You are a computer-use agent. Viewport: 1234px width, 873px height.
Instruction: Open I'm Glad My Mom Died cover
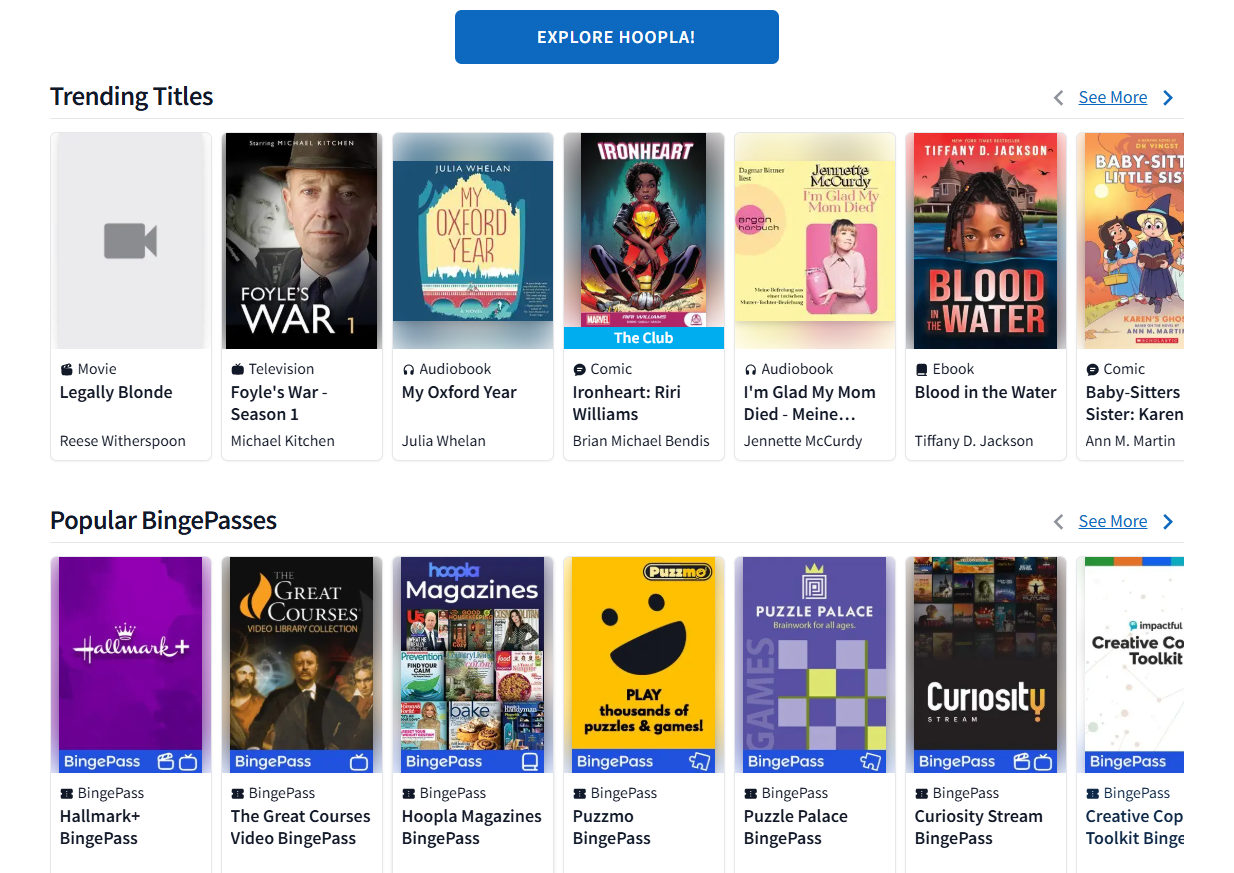[815, 241]
